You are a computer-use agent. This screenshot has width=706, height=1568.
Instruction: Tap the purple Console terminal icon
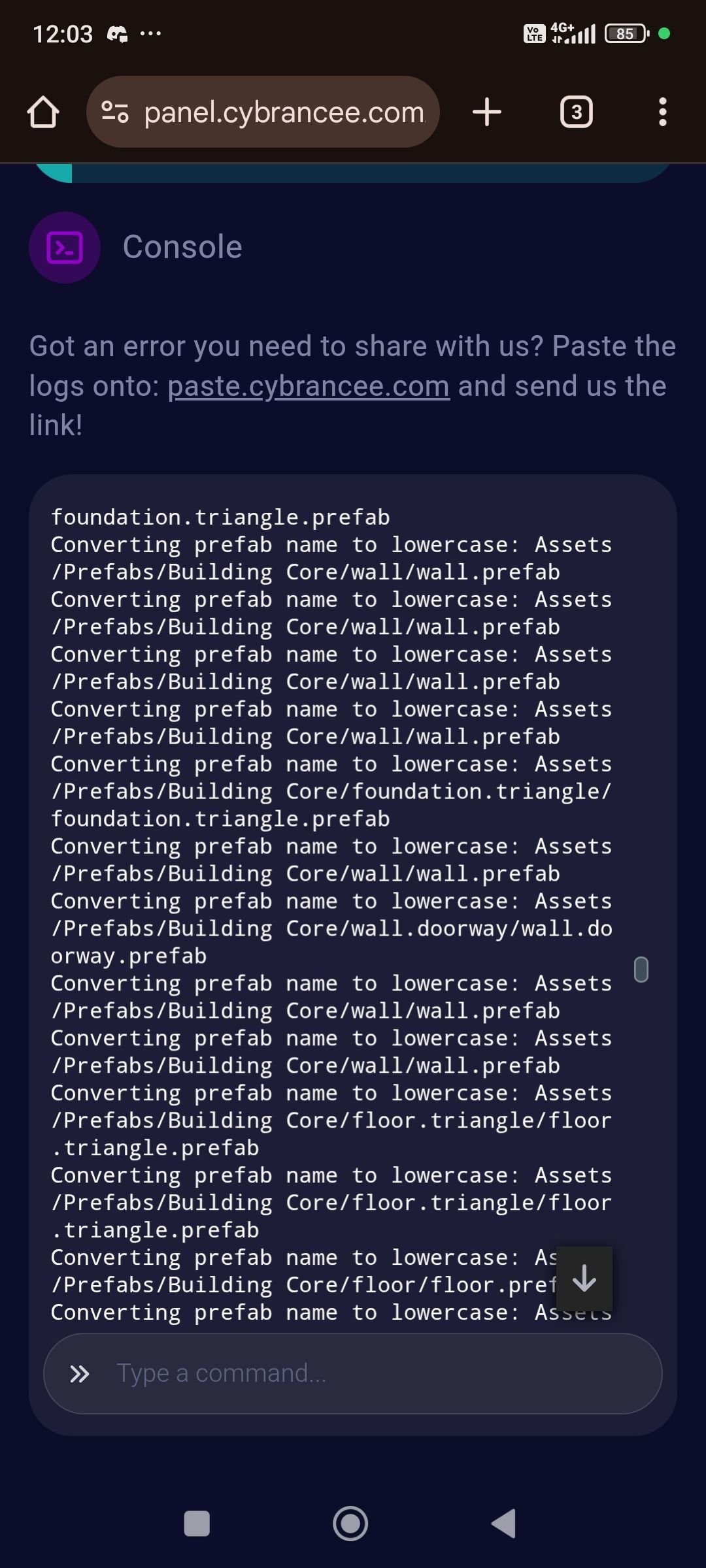65,248
